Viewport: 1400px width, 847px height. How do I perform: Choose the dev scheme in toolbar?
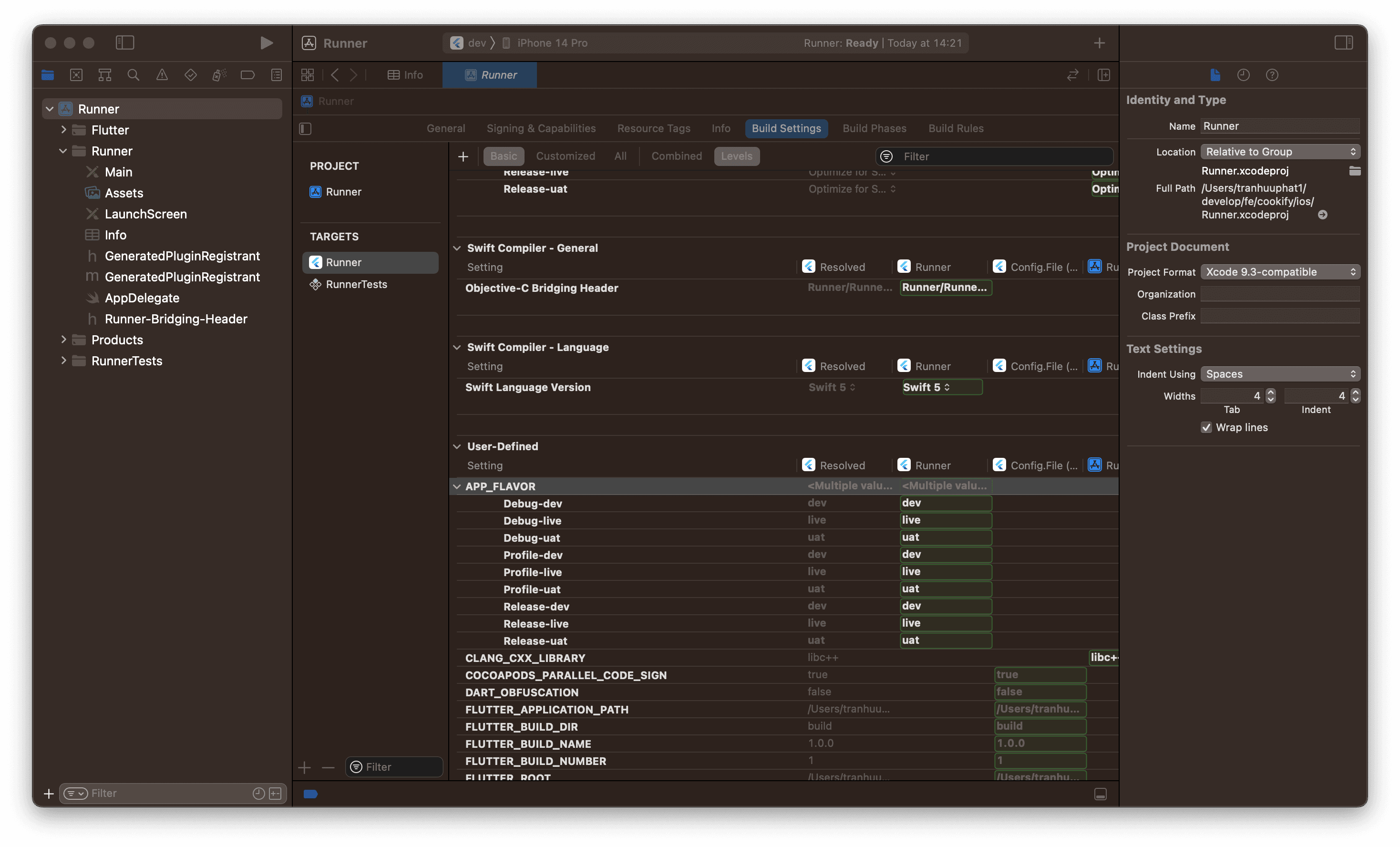tap(469, 42)
